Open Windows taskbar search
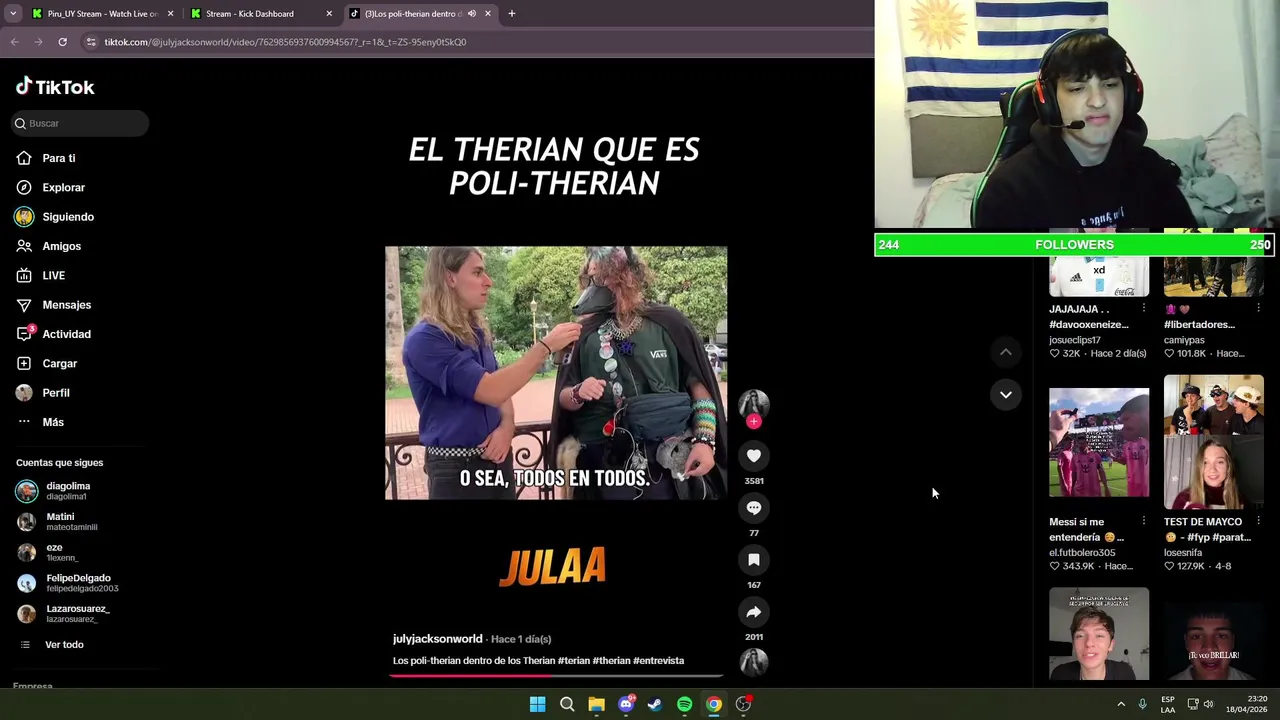 pos(567,704)
